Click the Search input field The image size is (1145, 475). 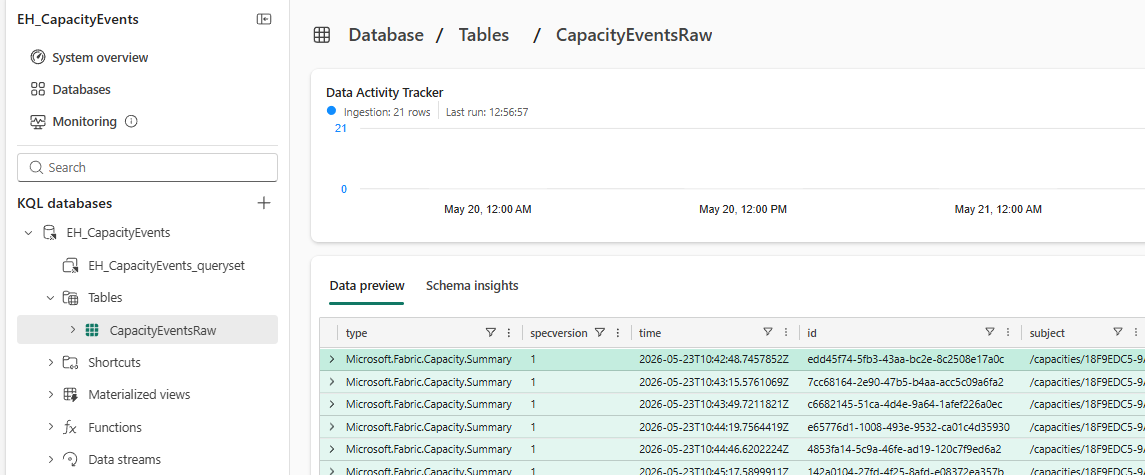[148, 167]
